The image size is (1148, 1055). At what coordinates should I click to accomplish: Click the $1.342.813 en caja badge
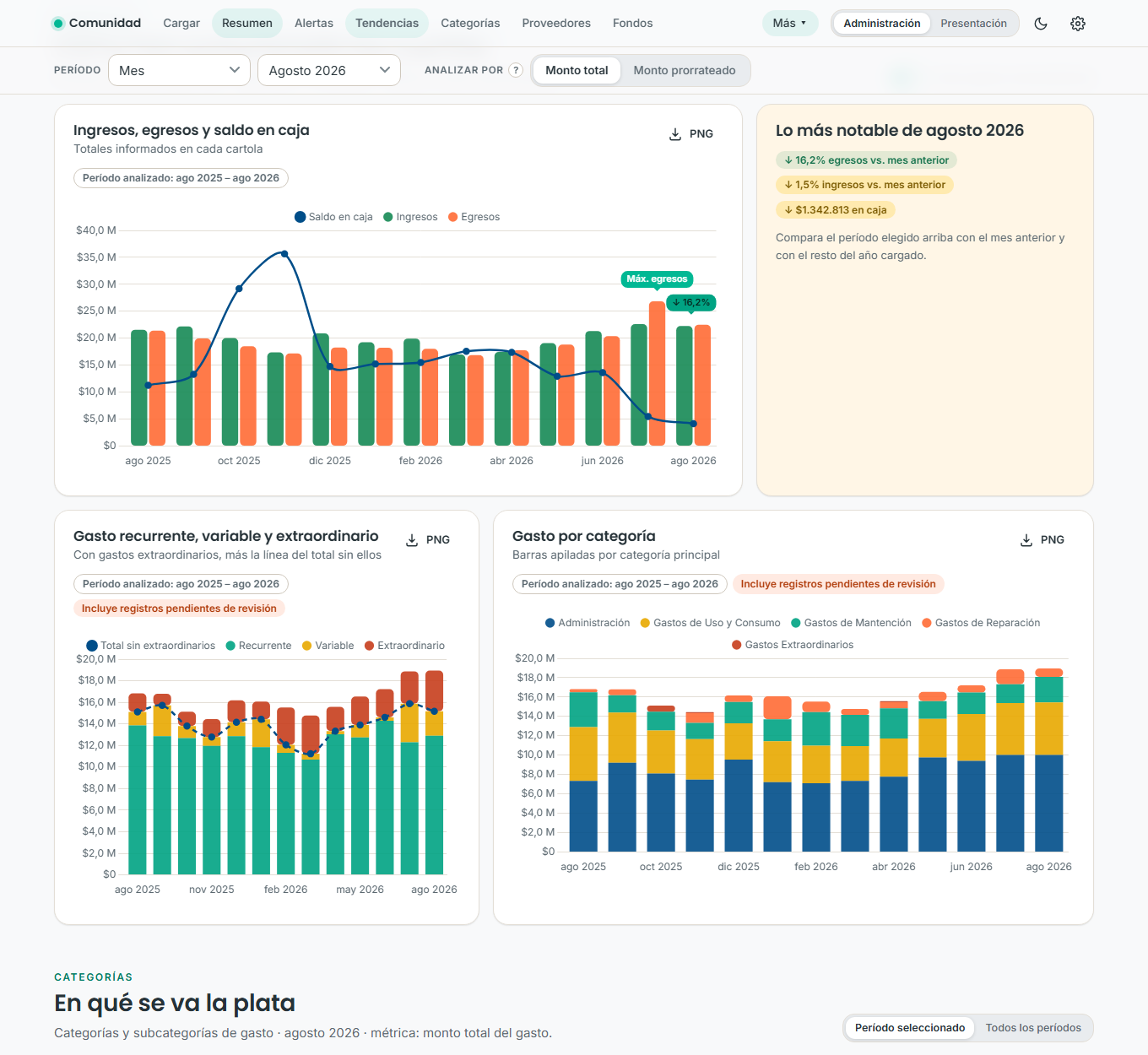click(x=835, y=210)
